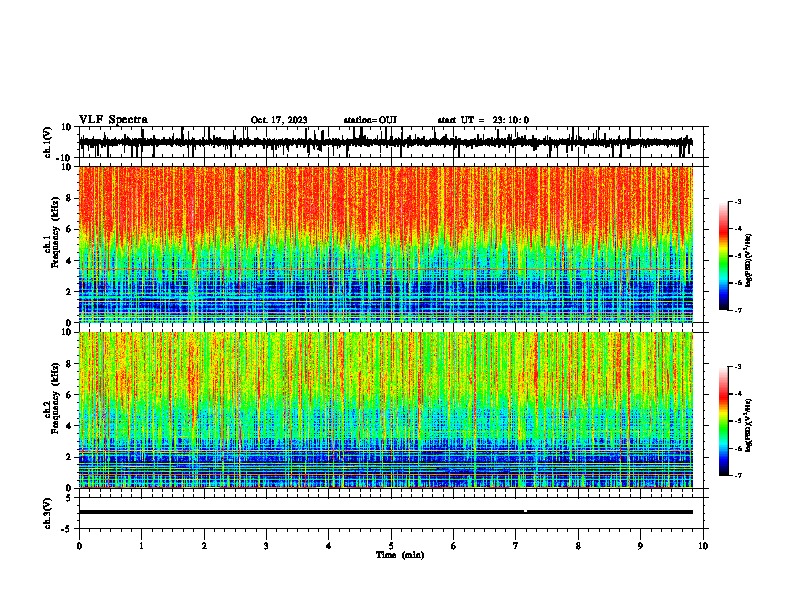Click the "6" tick on the time axis
Screen dimensions: 792x612
coord(454,546)
